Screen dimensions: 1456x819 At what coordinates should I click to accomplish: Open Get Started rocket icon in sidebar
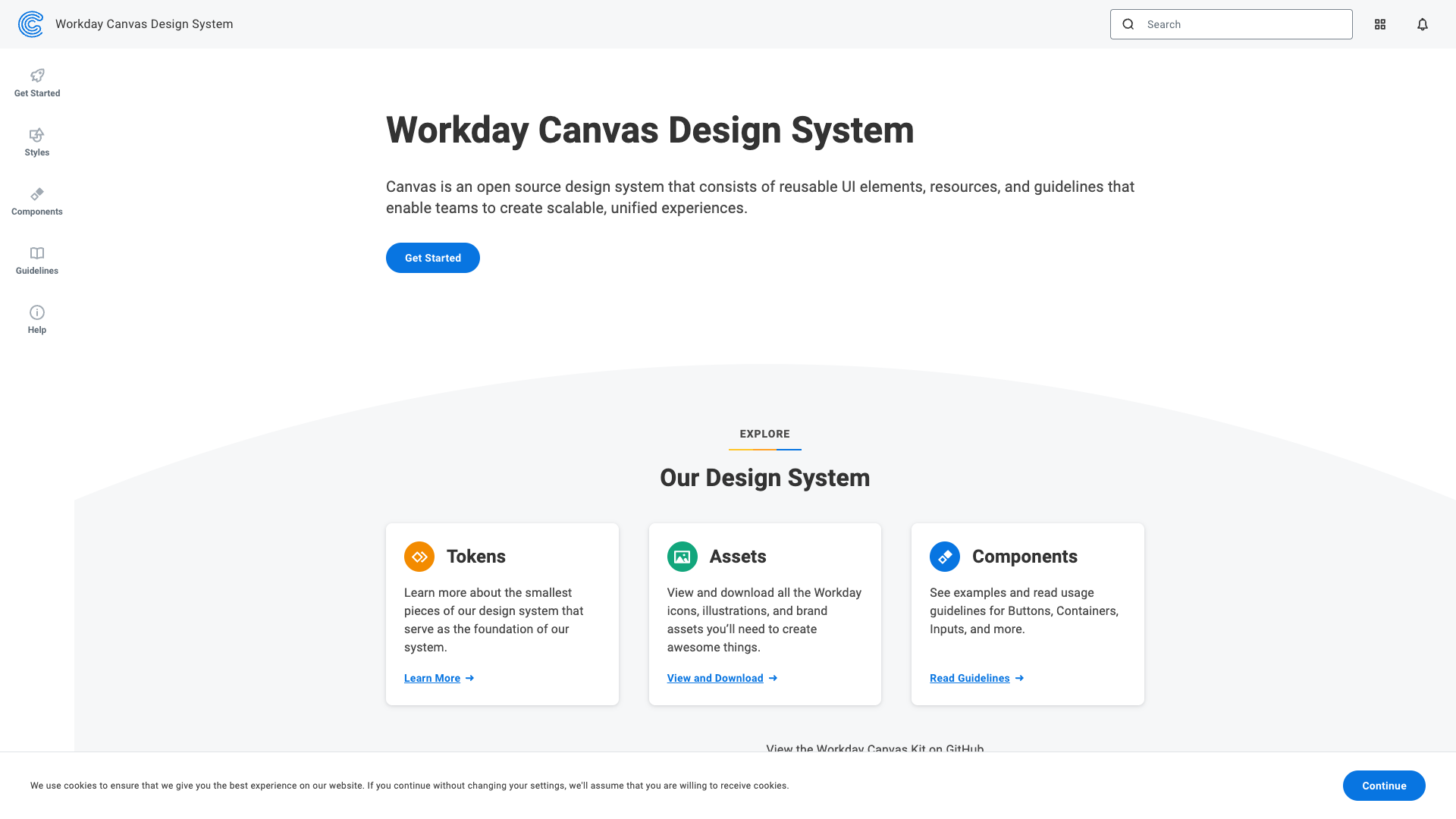click(x=37, y=75)
